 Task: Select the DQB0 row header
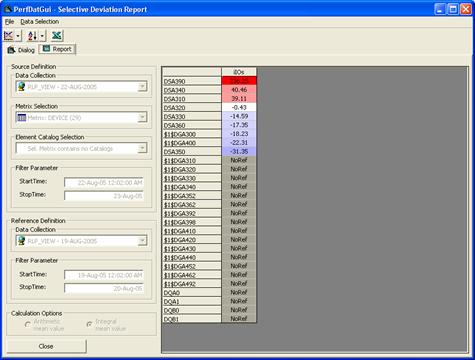192,310
